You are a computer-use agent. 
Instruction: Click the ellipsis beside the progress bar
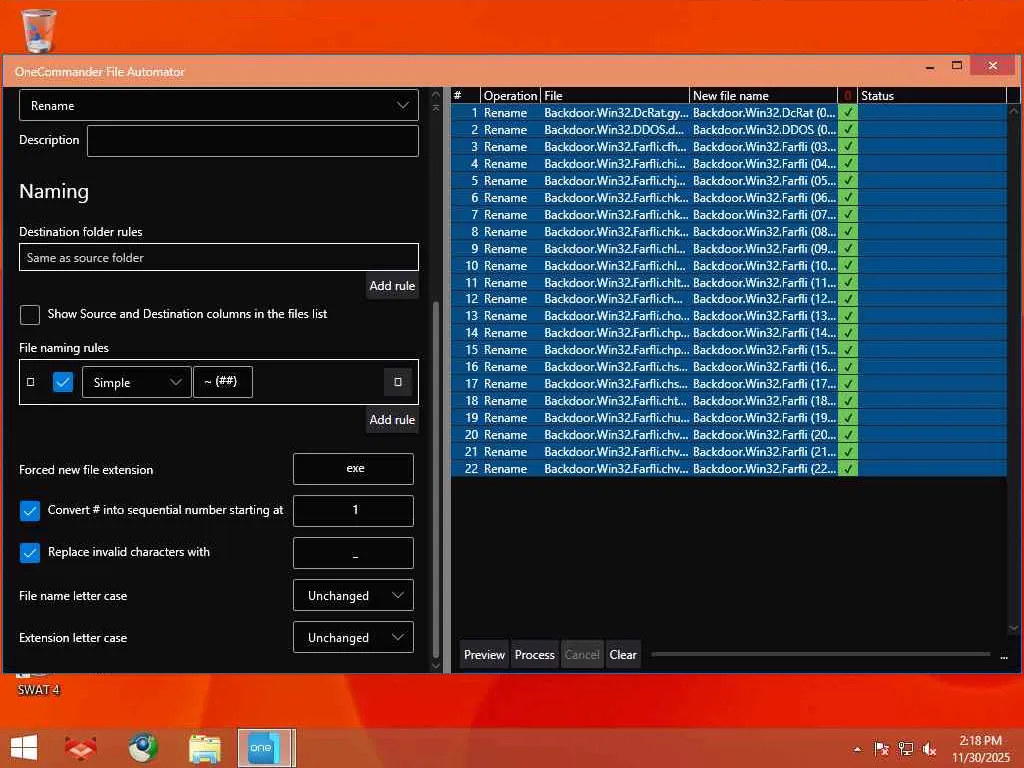[1004, 656]
